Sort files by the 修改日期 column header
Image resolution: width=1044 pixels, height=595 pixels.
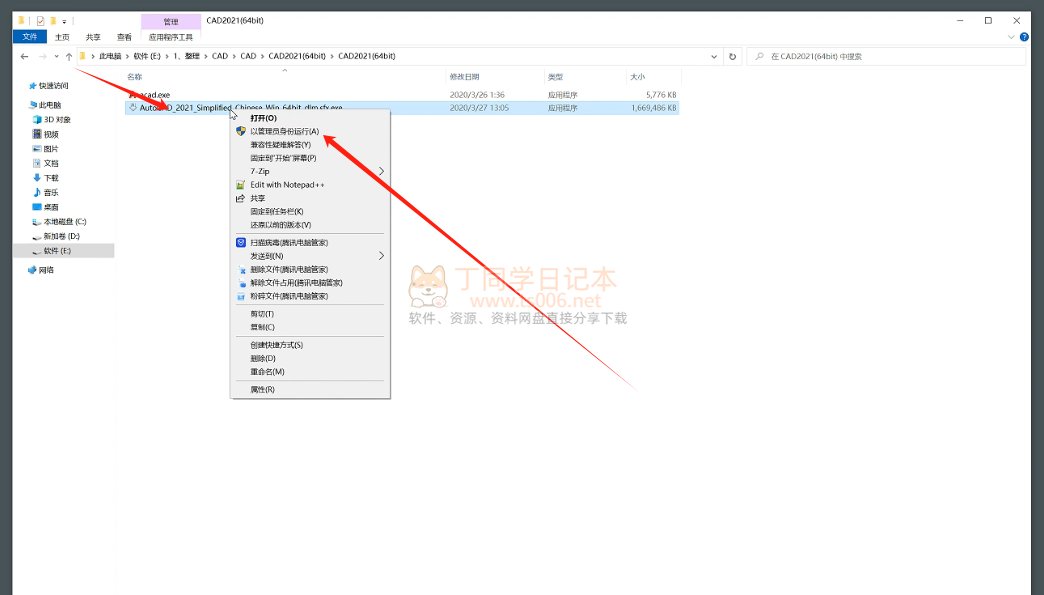(x=465, y=77)
